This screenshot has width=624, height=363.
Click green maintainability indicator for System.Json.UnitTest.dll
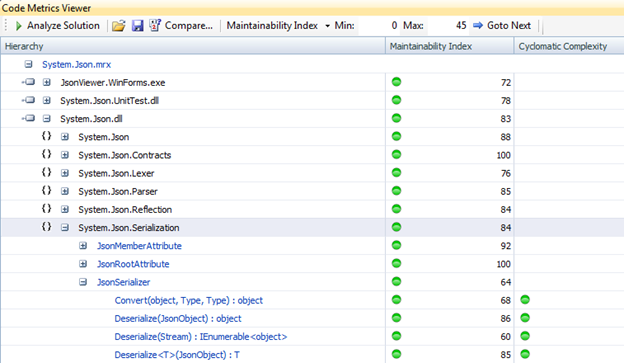[x=396, y=100]
